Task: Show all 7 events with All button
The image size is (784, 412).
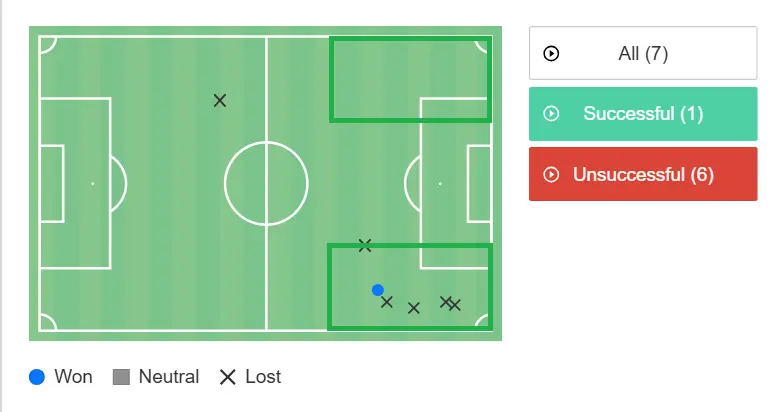Action: click(x=643, y=54)
